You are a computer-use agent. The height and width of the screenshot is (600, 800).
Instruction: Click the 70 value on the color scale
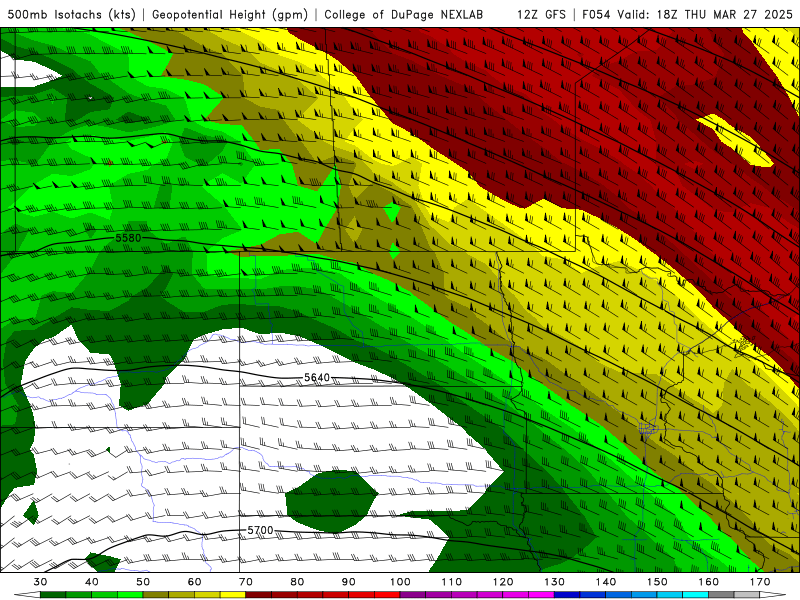pos(246,582)
